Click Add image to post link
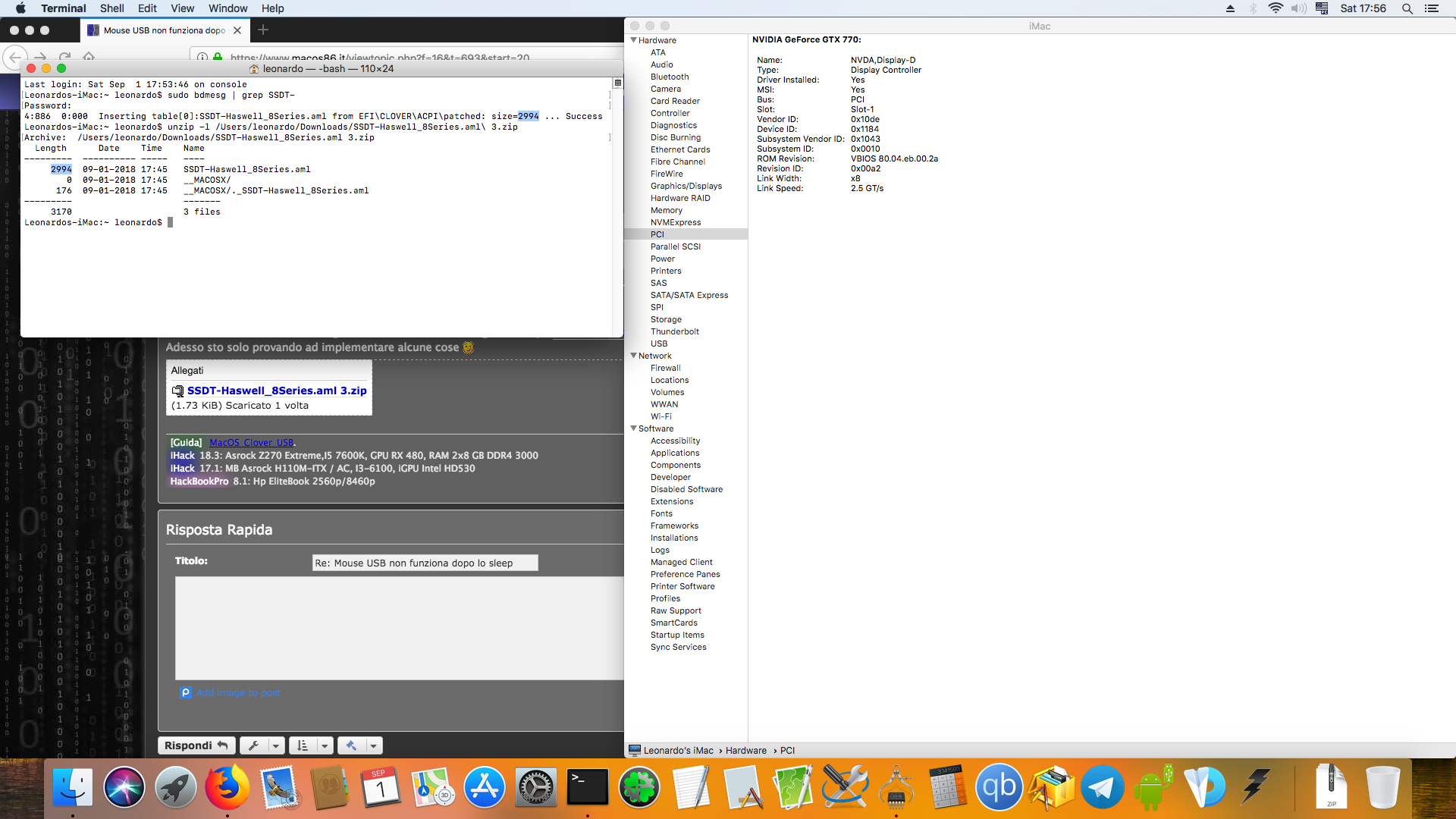Screen dimensions: 1456x819 [237, 692]
